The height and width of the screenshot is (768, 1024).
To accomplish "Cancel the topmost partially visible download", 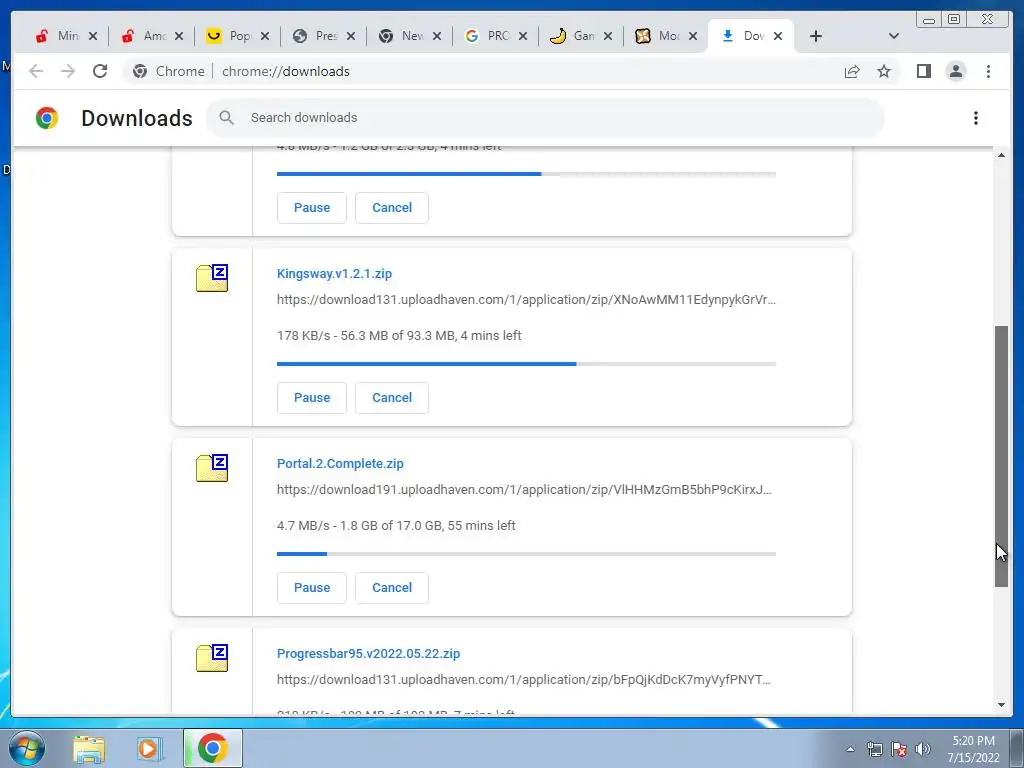I will click(392, 208).
